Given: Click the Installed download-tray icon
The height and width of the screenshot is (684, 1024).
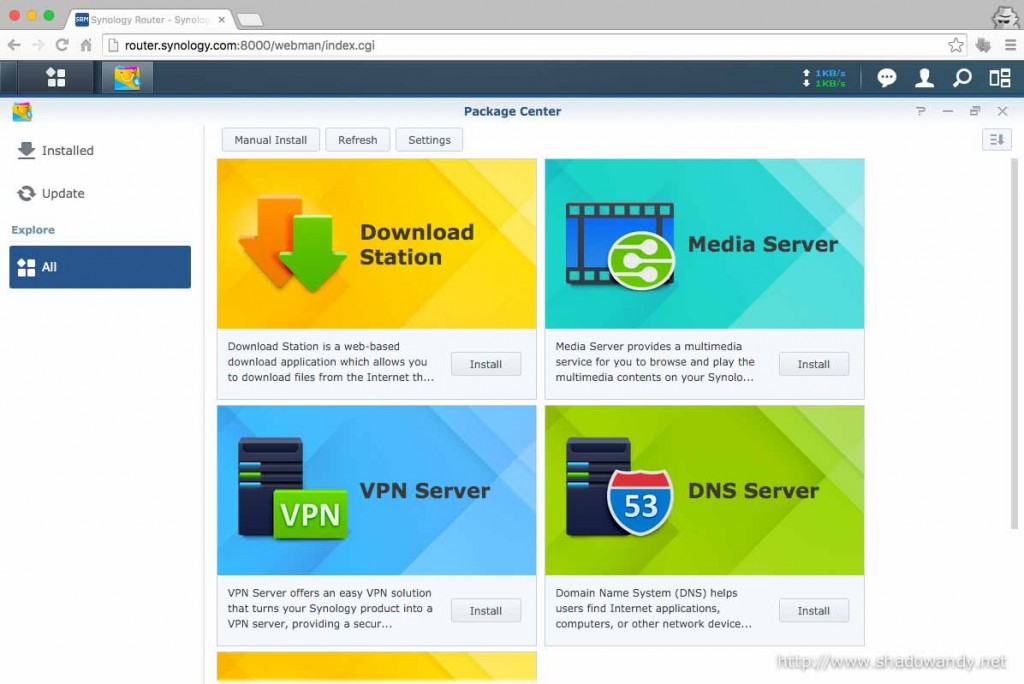Looking at the screenshot, I should pos(26,150).
